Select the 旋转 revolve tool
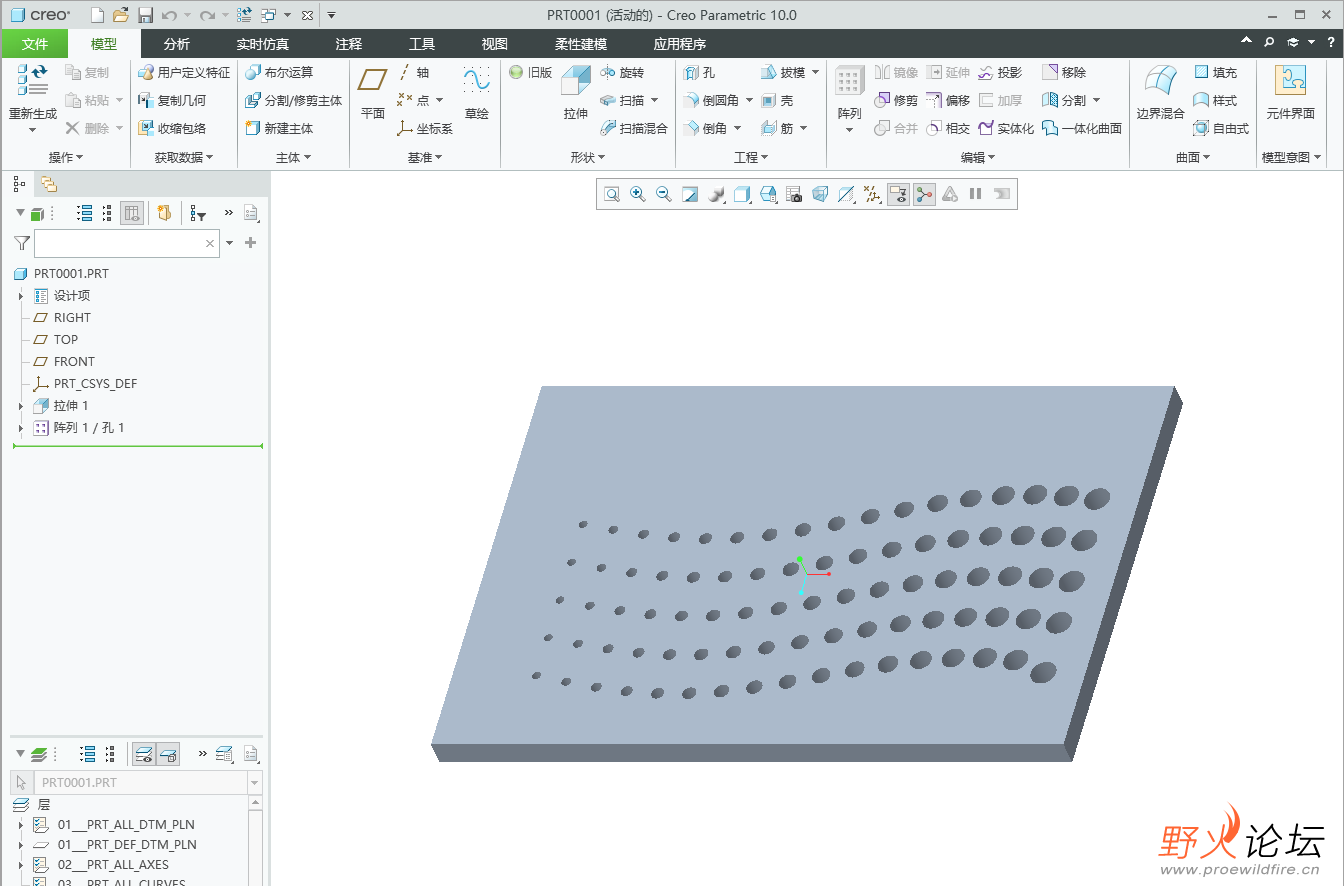The image size is (1344, 886). click(x=622, y=73)
